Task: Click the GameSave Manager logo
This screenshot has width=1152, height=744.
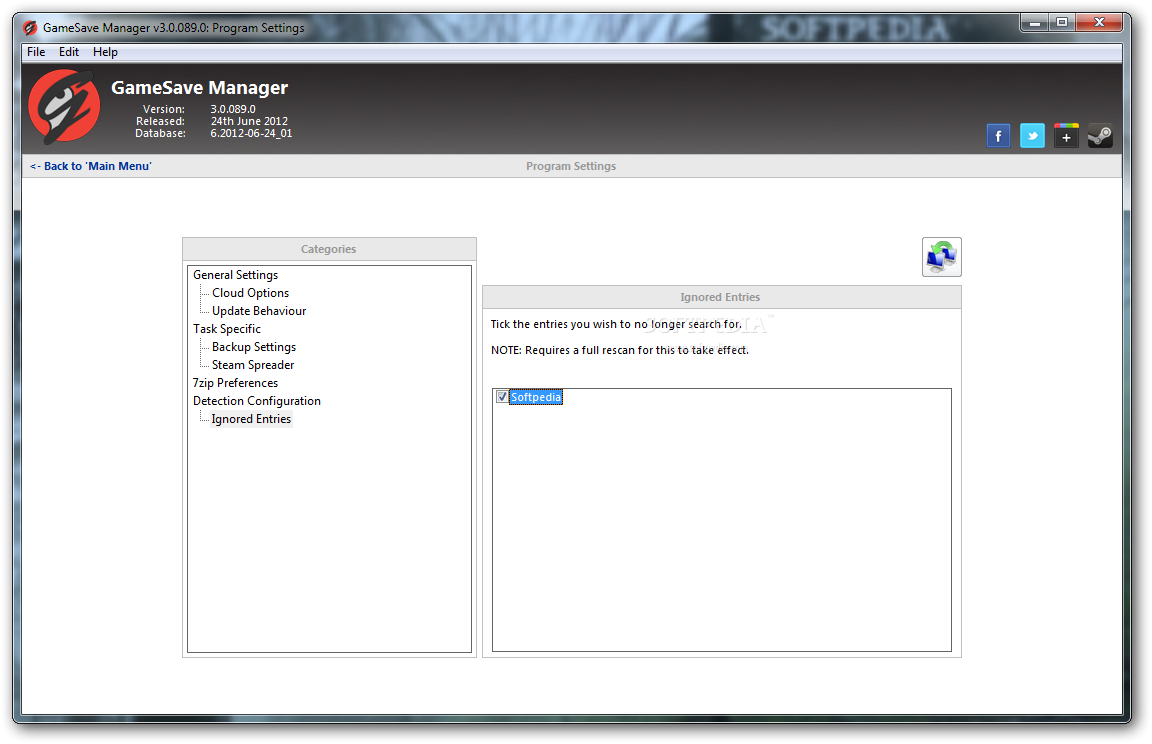Action: [64, 106]
